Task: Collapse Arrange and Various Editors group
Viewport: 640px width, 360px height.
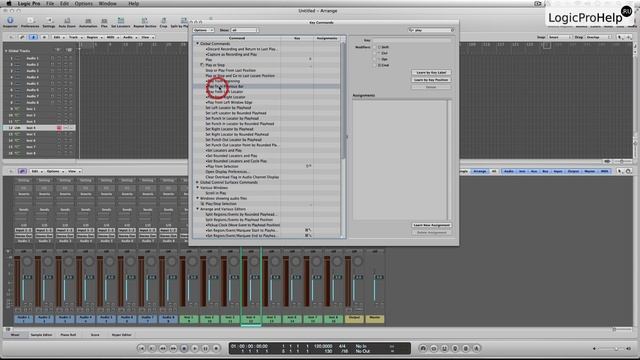Action: 198,209
